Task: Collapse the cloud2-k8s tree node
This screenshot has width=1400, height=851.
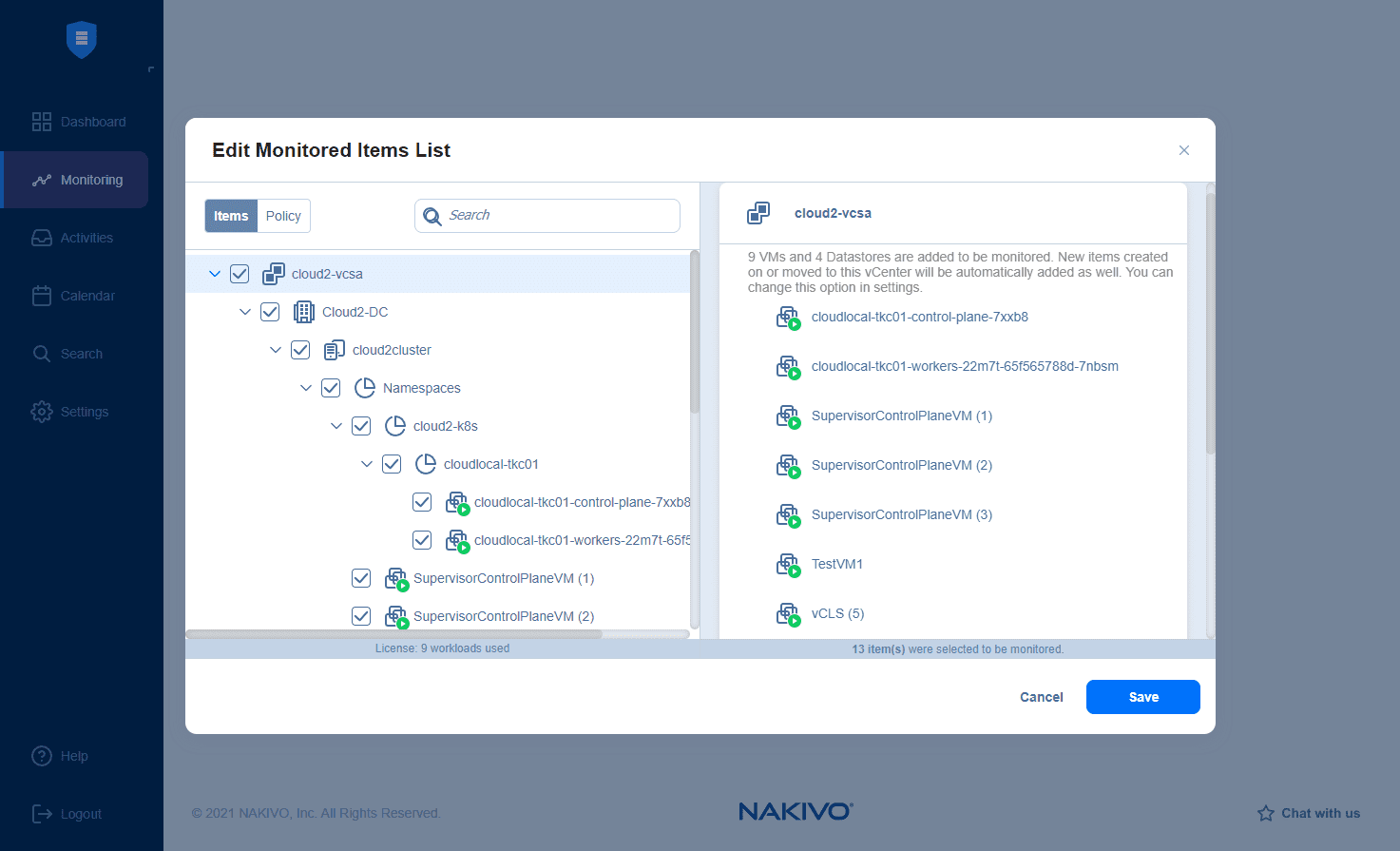Action: click(x=336, y=426)
